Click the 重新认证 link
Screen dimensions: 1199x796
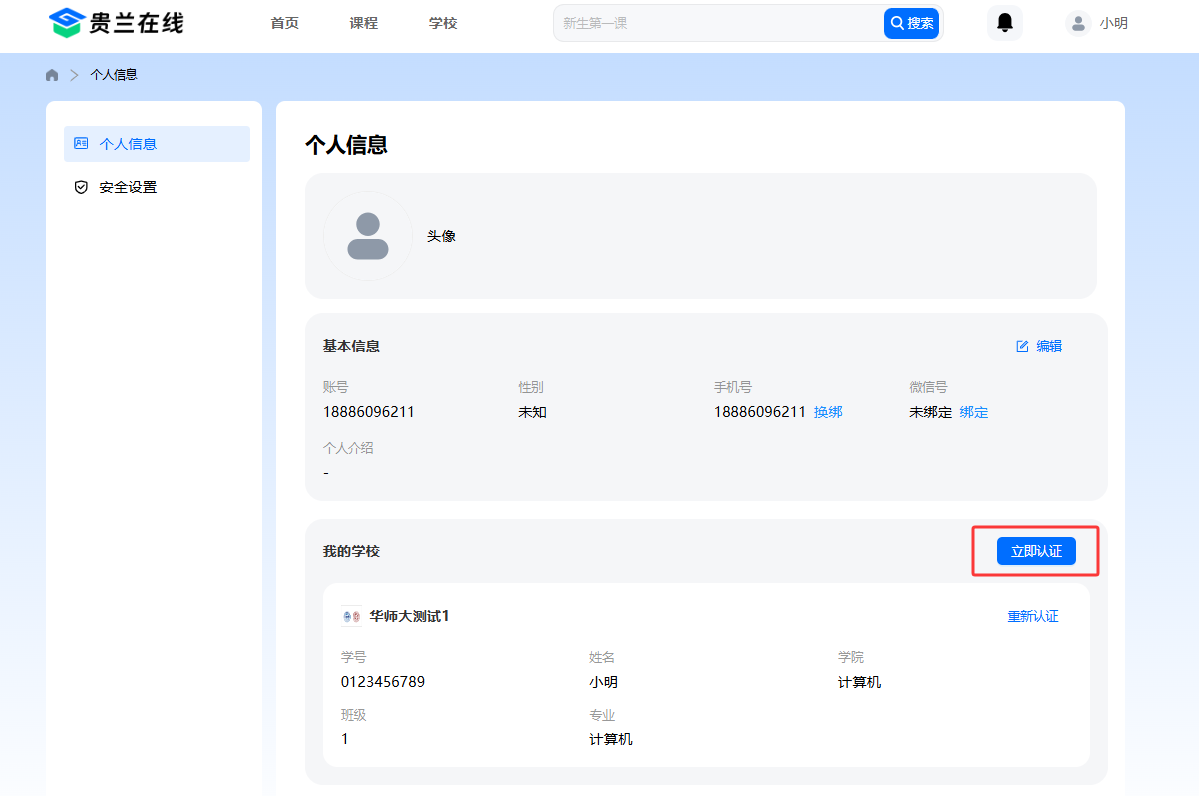click(x=1032, y=616)
